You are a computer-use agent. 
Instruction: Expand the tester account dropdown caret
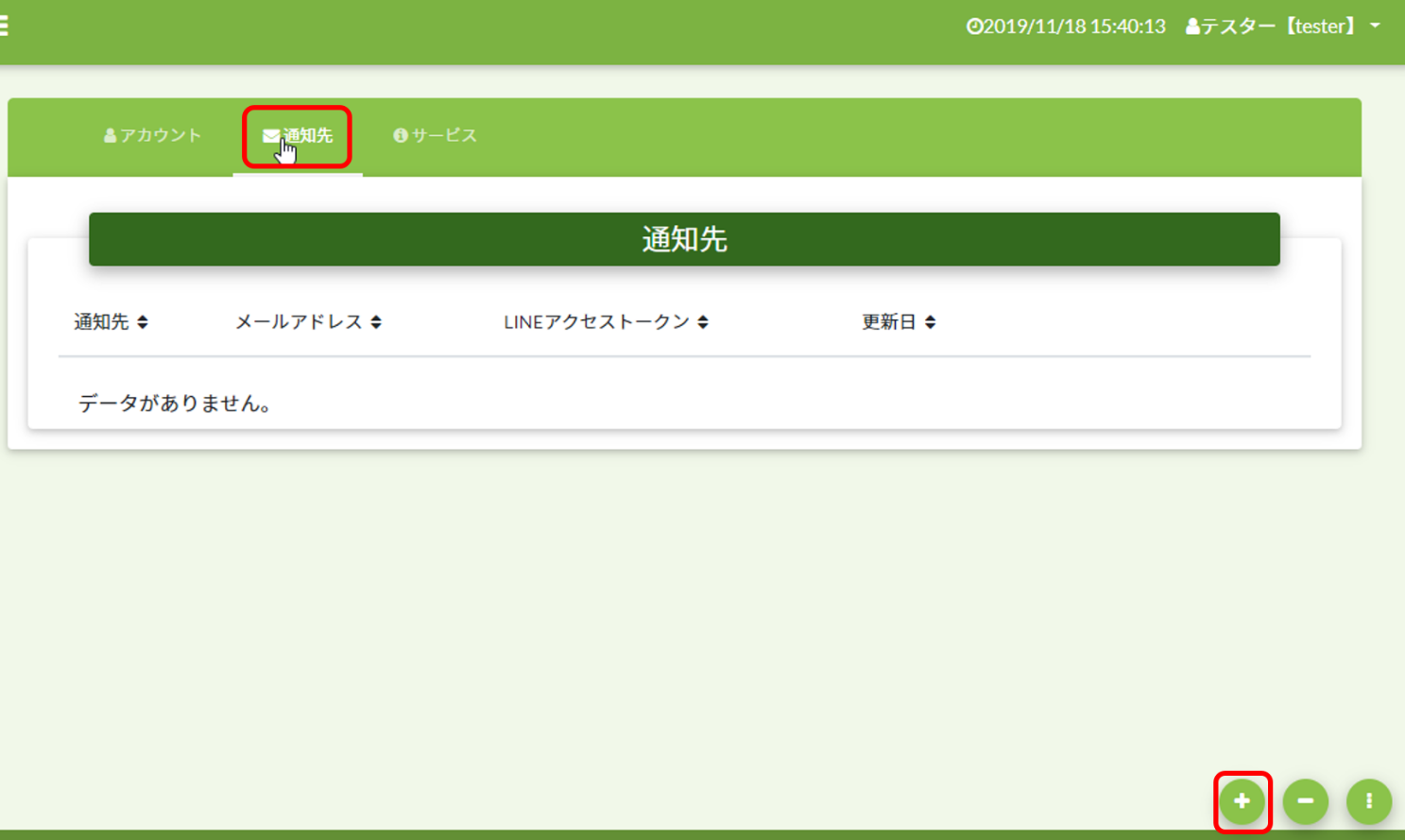(1374, 26)
